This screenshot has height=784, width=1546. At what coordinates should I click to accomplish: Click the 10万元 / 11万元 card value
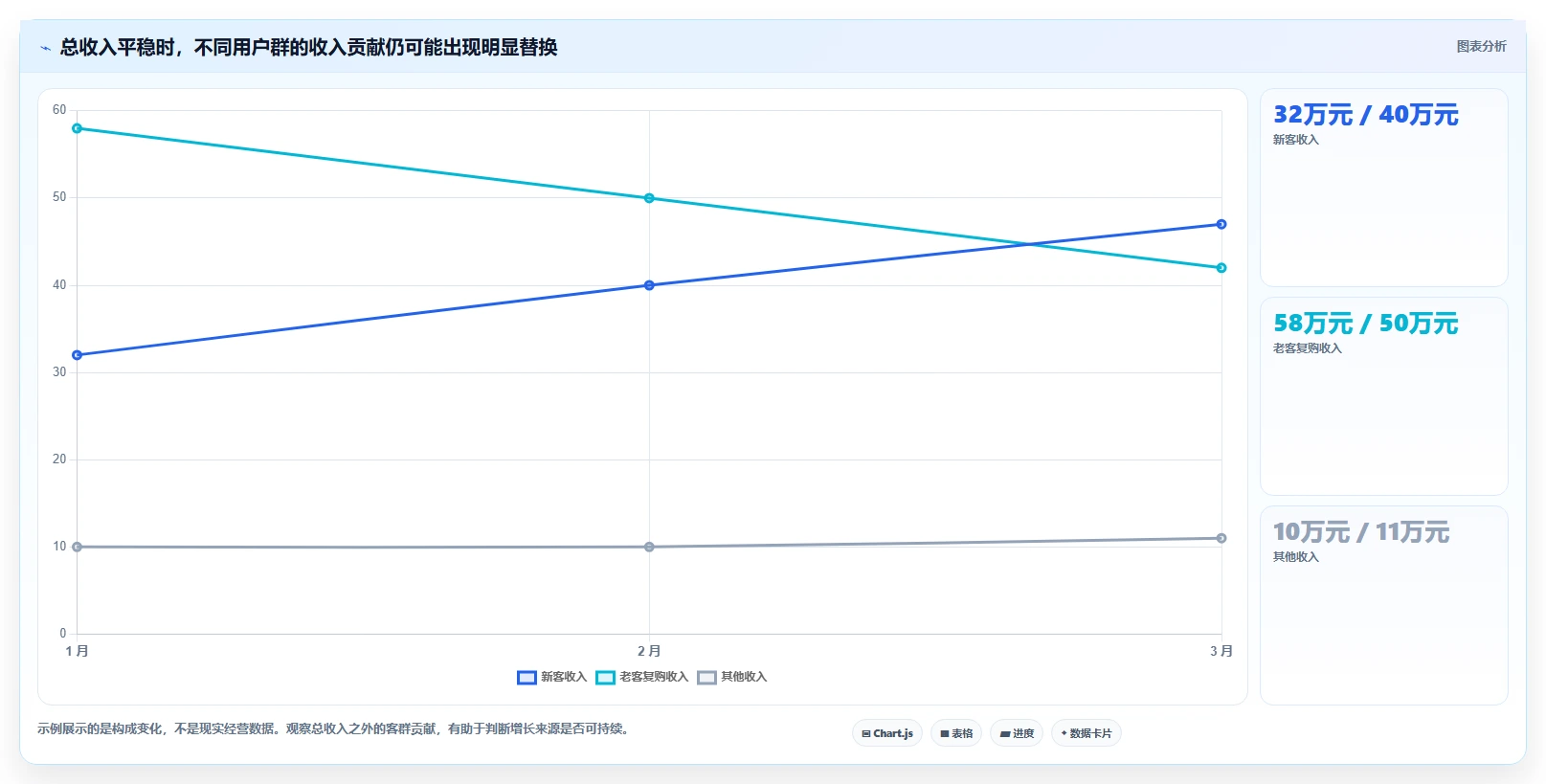point(1361,532)
